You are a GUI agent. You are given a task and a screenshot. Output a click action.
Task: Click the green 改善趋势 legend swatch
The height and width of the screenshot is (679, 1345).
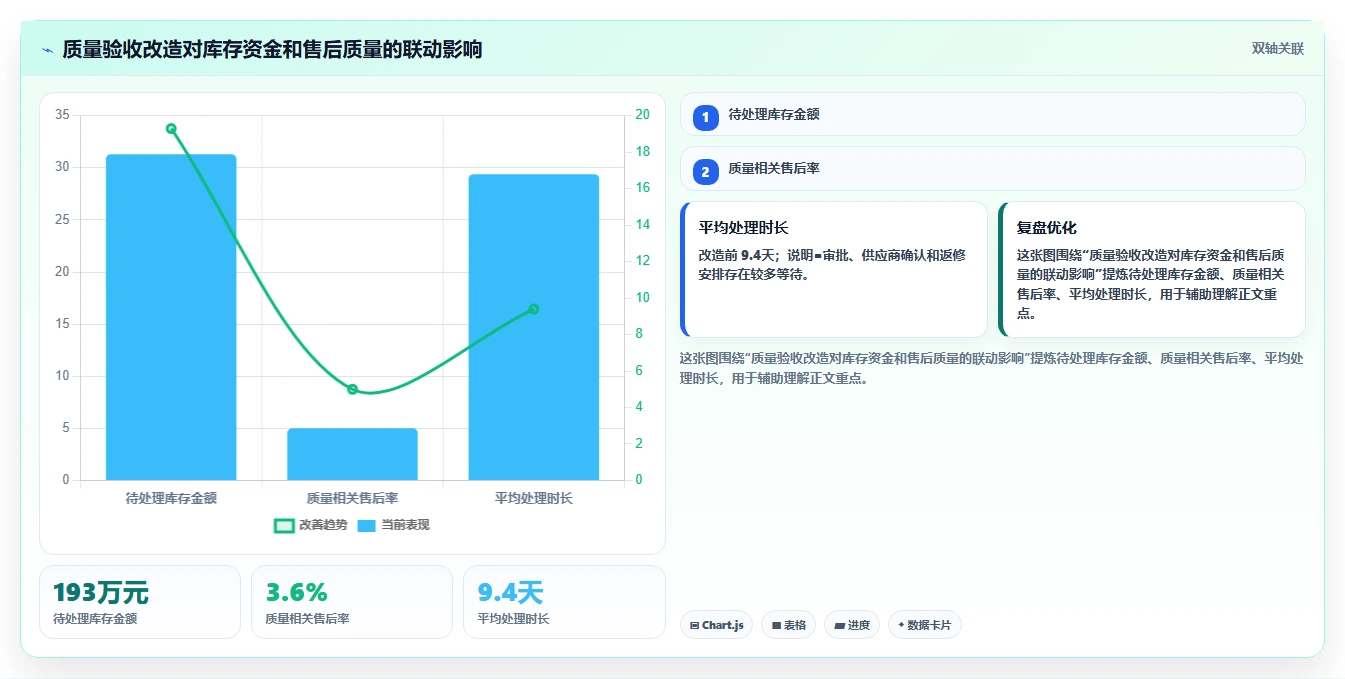pyautogui.click(x=284, y=525)
